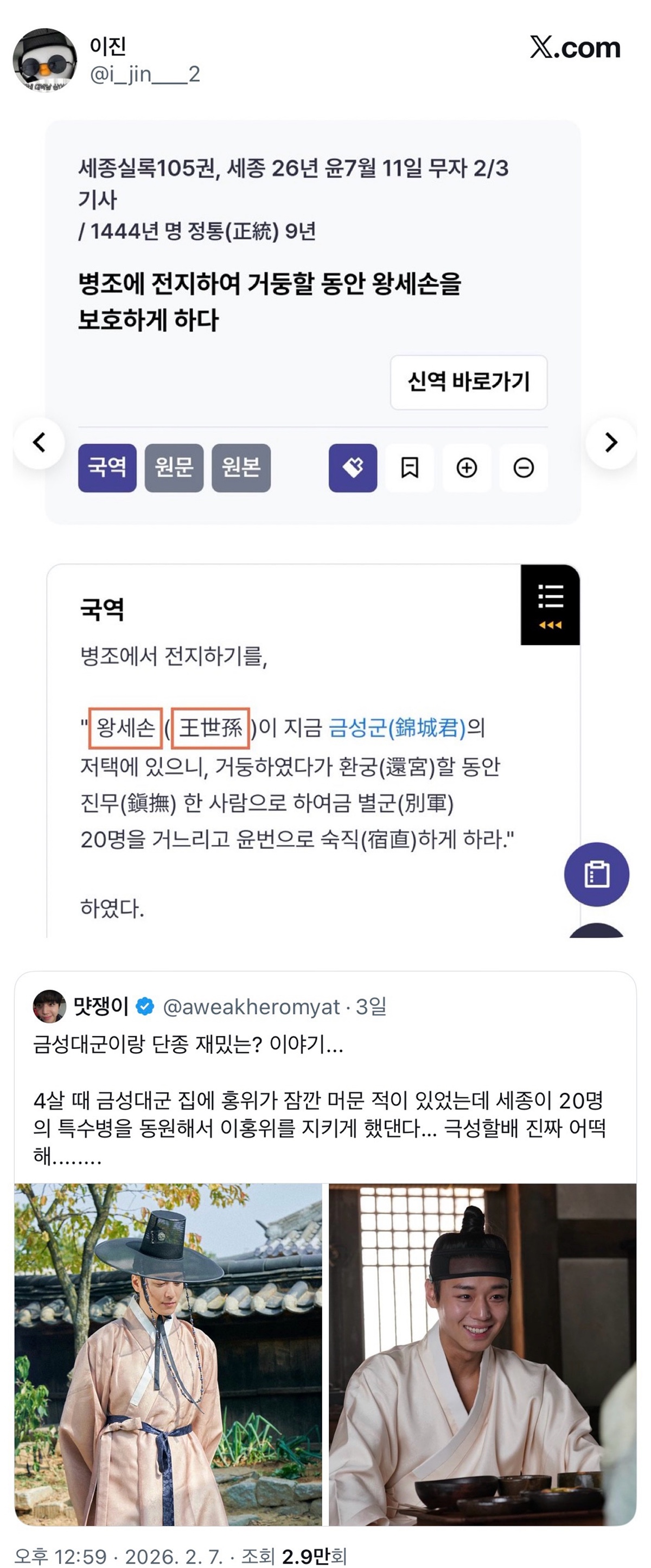This screenshot has width=651, height=1568.
Task: Click the highlighter marker icon button
Action: point(353,468)
